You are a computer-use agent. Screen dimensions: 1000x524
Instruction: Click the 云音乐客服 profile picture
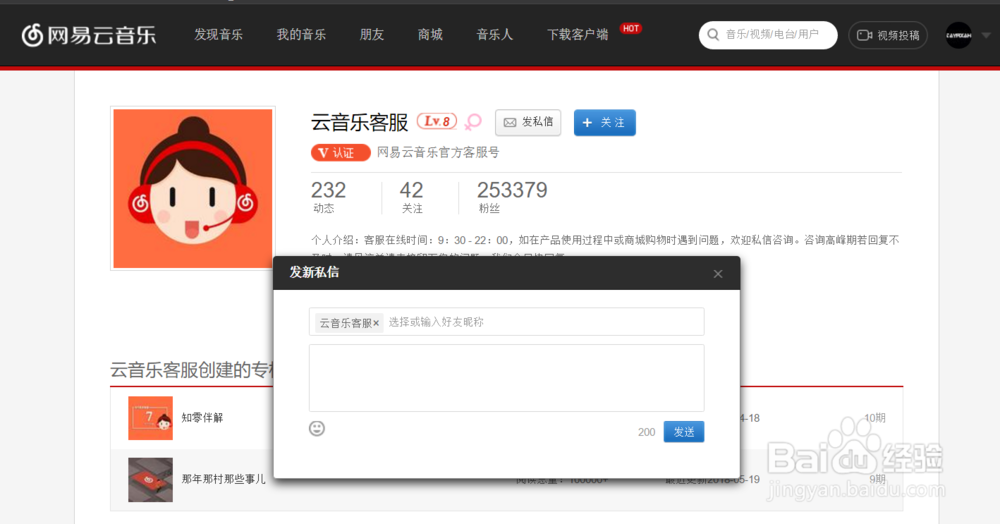193,188
